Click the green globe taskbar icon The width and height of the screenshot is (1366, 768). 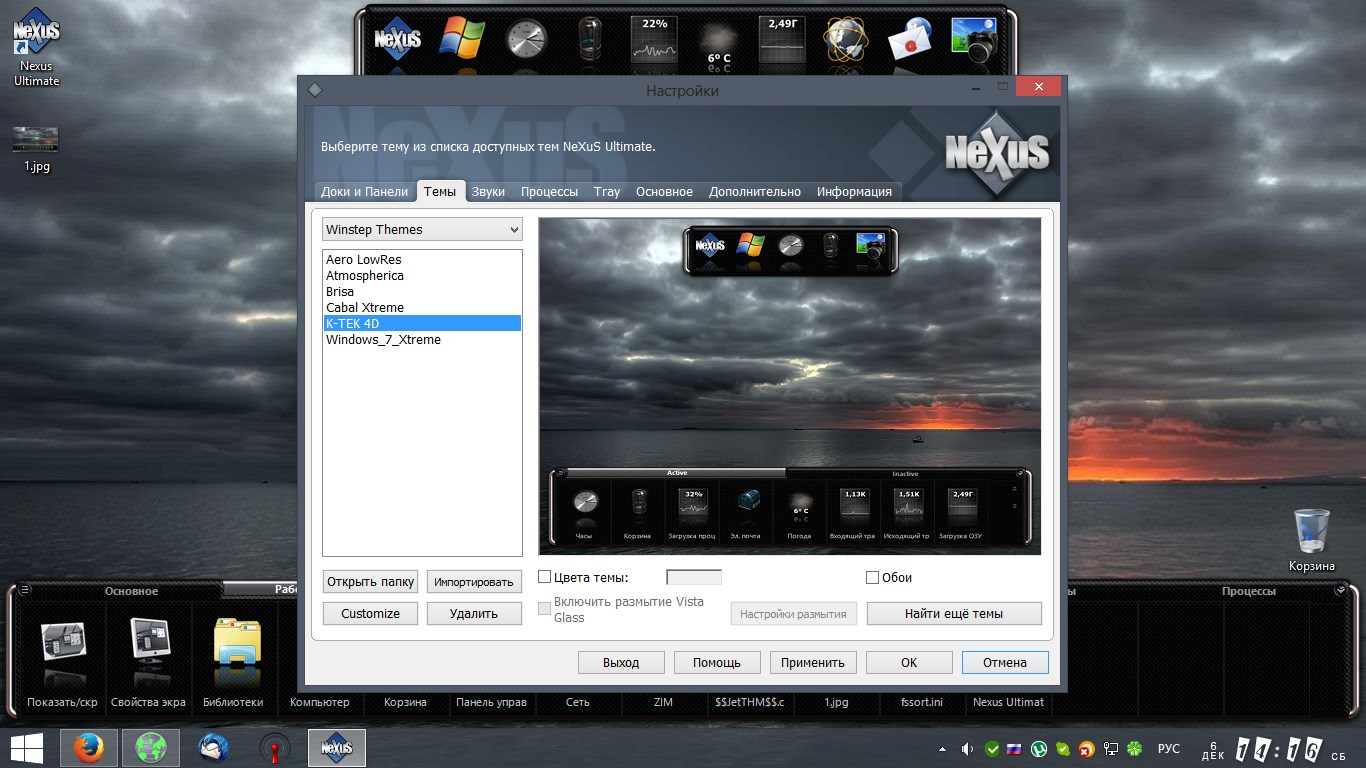[151, 748]
